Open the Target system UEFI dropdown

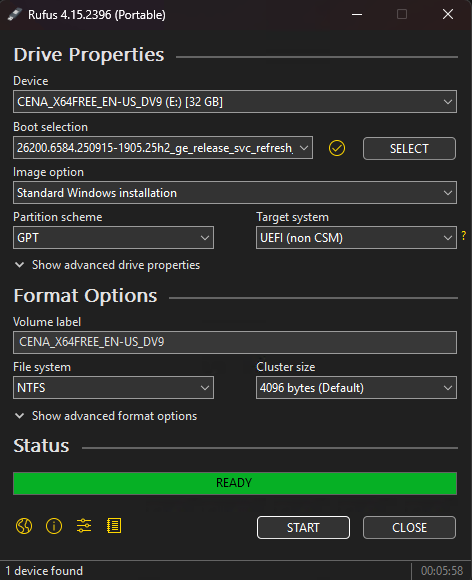(x=356, y=237)
